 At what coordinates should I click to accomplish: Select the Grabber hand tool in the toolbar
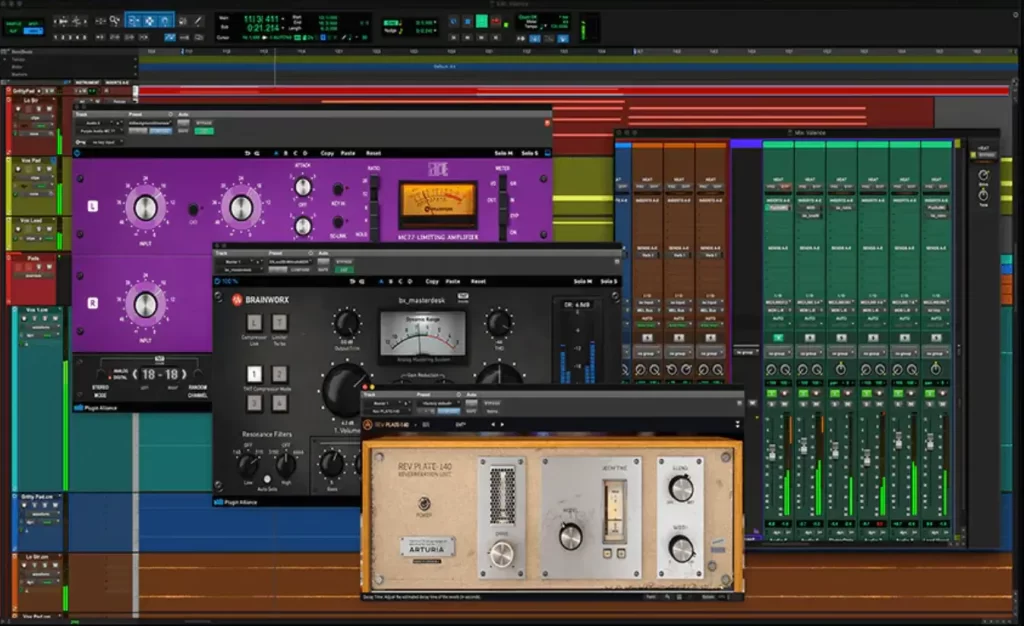165,21
